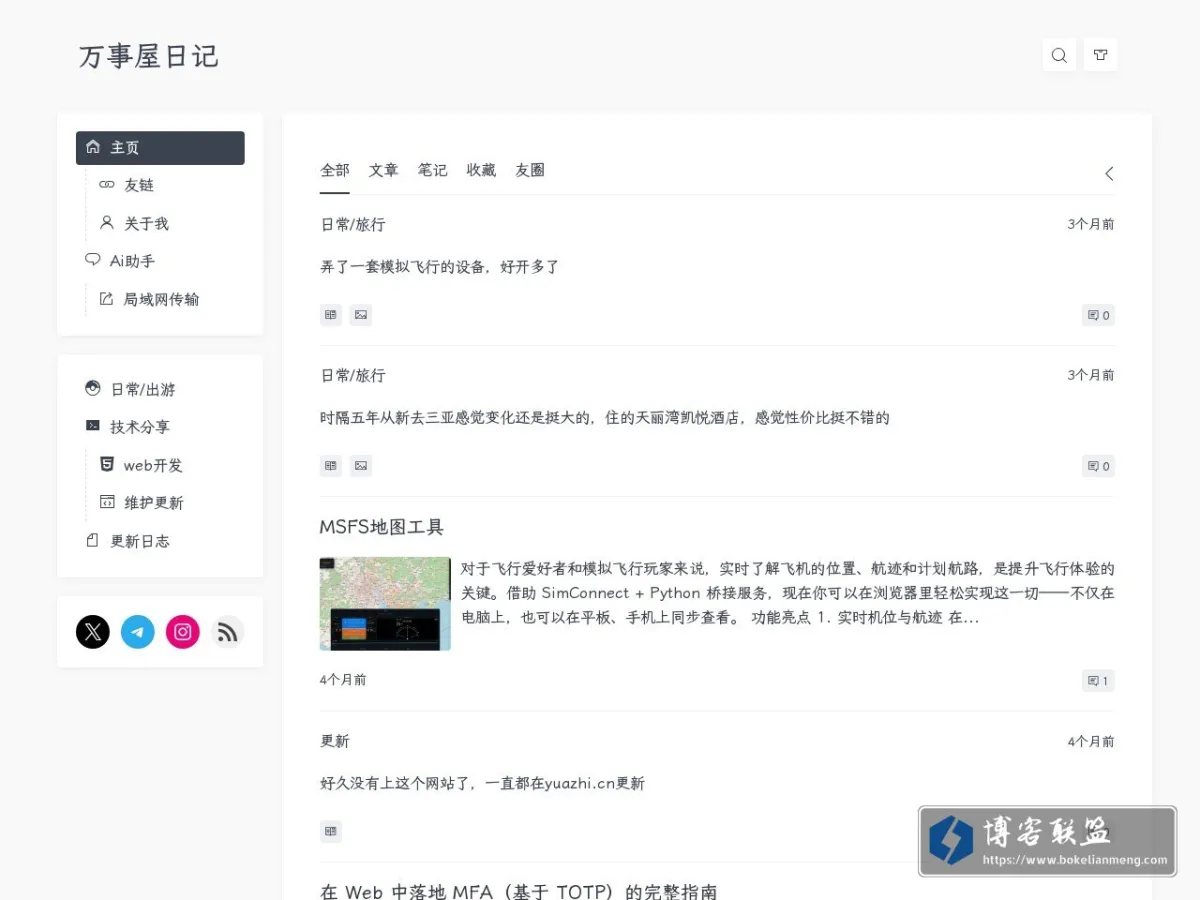
Task: Open 局域网传输 sidebar link
Action: (161, 299)
